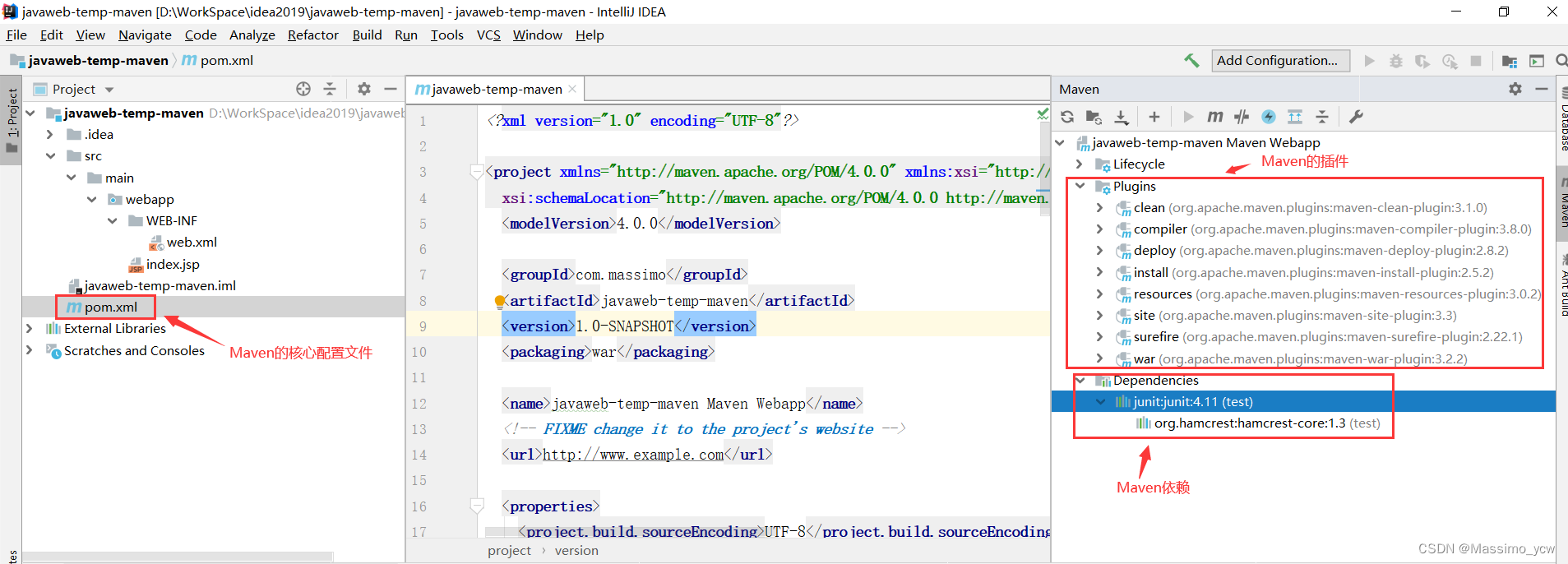The width and height of the screenshot is (1568, 564).
Task: Close the javaweb-temp-maven editor tab
Action: [x=572, y=89]
